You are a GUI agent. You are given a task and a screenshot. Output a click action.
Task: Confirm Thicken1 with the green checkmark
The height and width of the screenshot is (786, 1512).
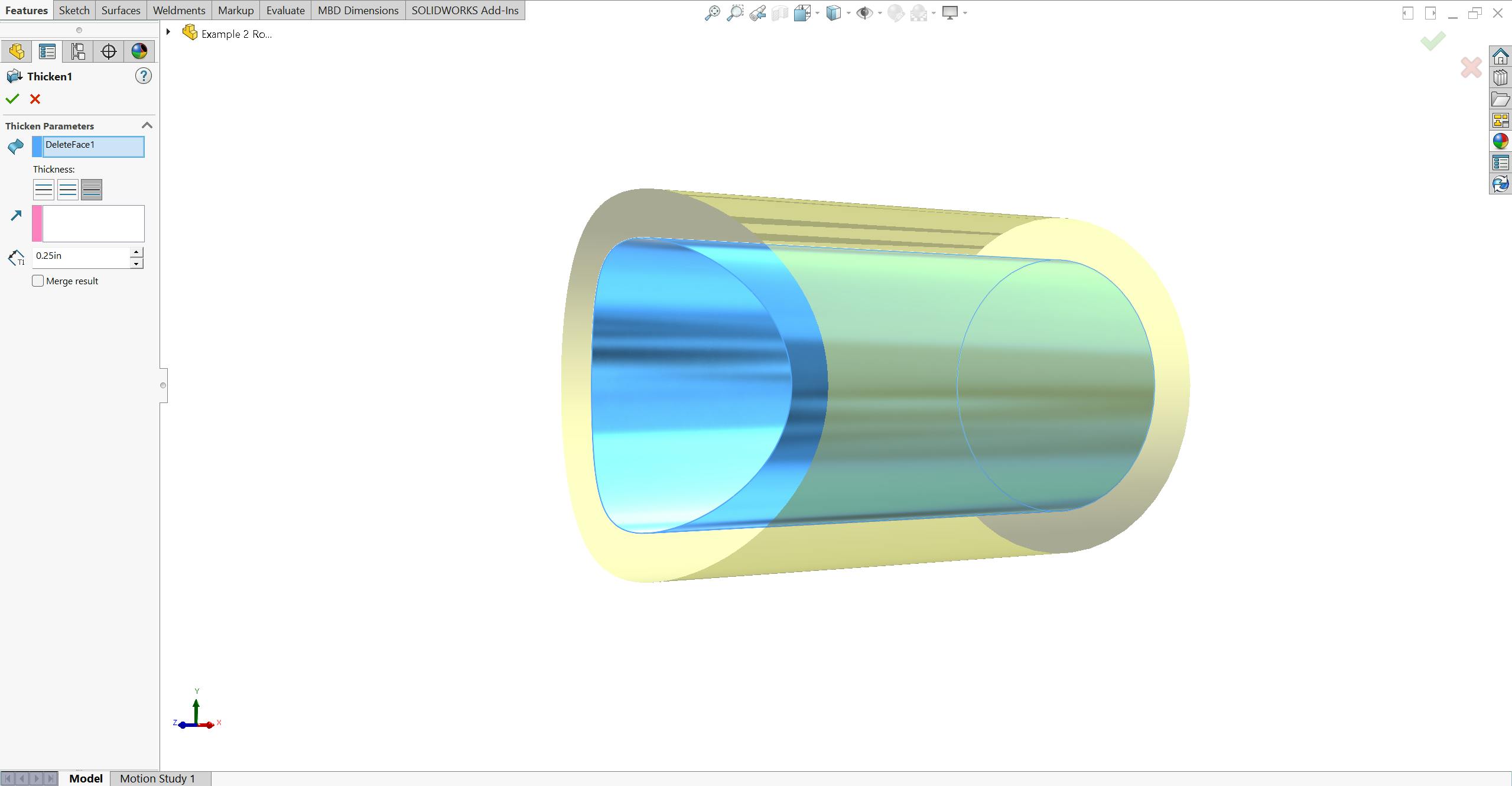point(13,99)
